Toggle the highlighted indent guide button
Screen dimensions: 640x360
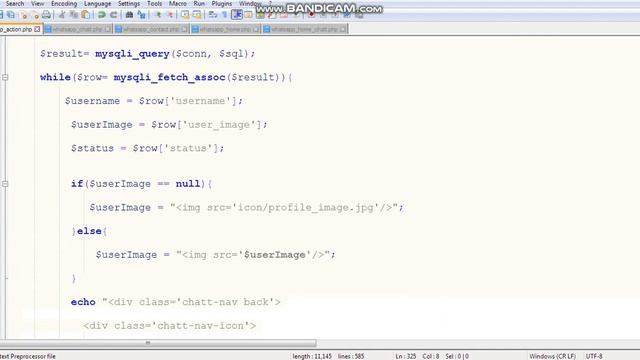click(237, 15)
